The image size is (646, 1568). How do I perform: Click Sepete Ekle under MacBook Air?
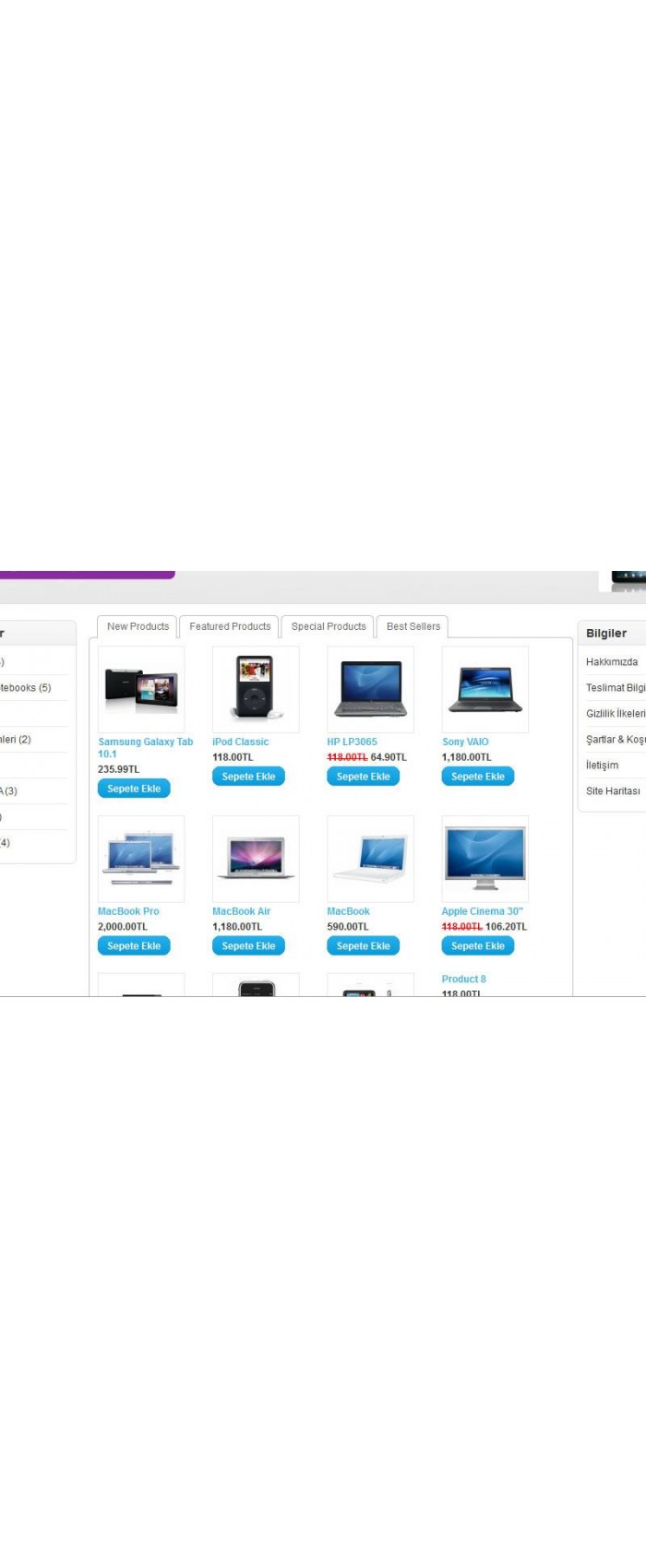pyautogui.click(x=248, y=945)
